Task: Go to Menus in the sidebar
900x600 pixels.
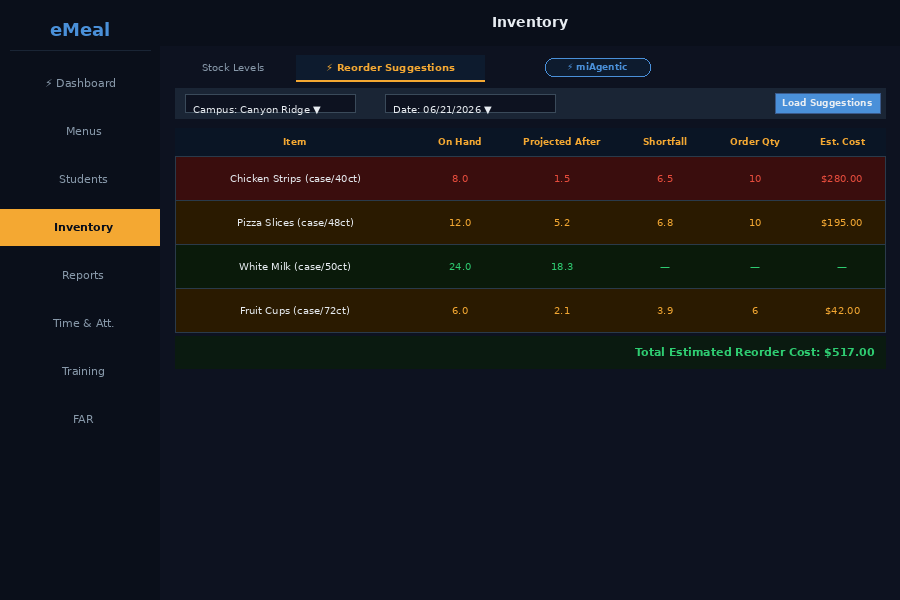Action: (x=80, y=131)
